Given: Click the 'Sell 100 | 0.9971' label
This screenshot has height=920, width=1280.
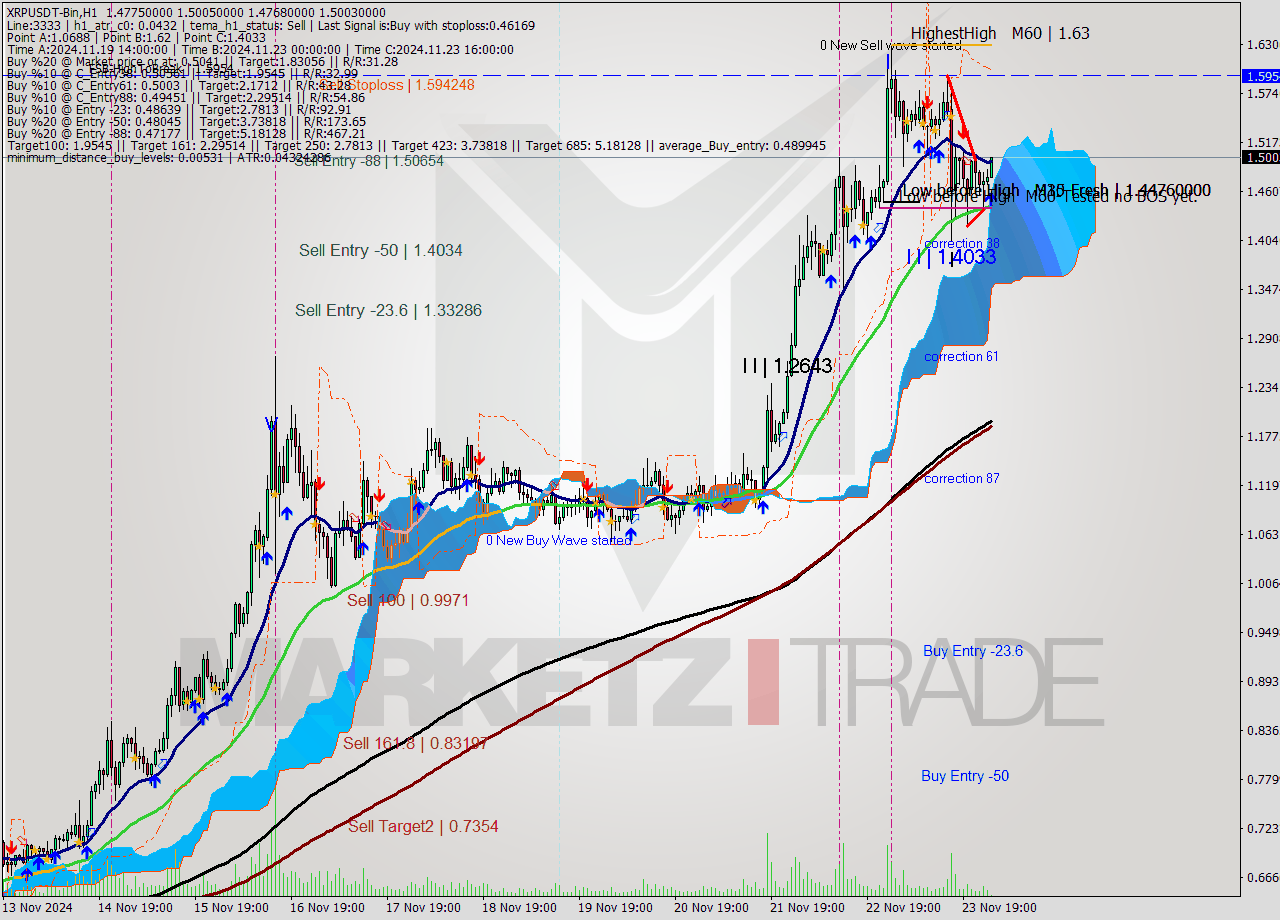Looking at the screenshot, I should tap(408, 600).
